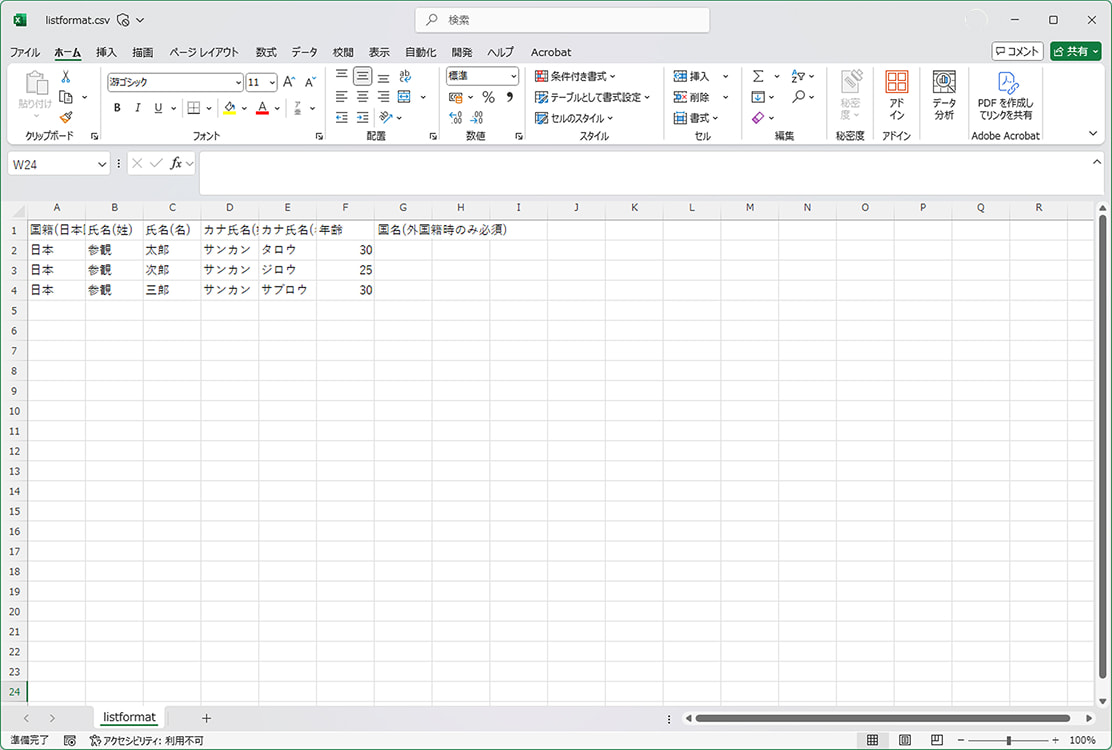
Task: Open the AutoSum tool in the editing group
Action: pyautogui.click(x=759, y=75)
